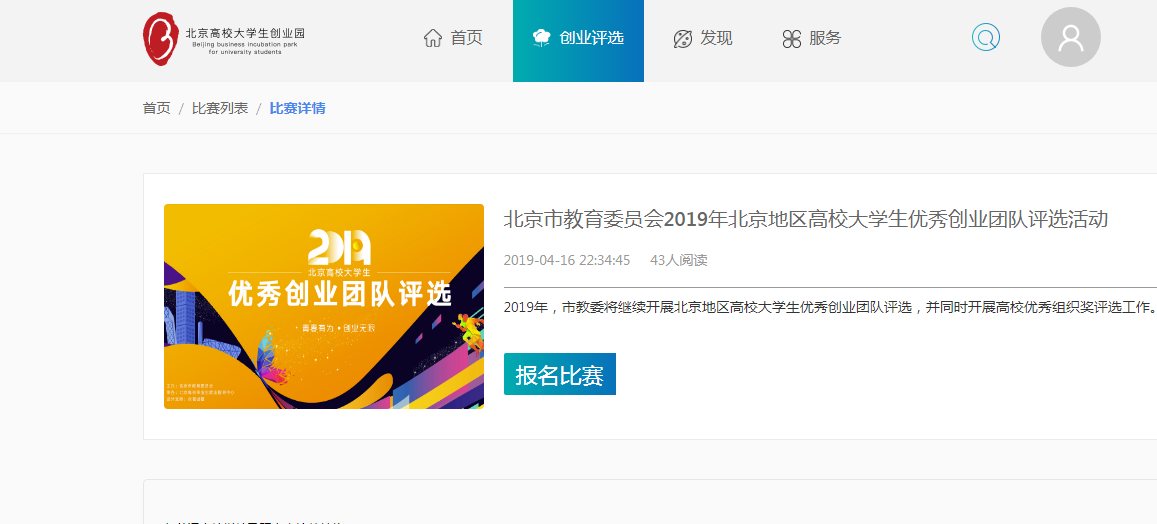
Task: Click the four-petal icon beside 服务
Action: coord(792,39)
